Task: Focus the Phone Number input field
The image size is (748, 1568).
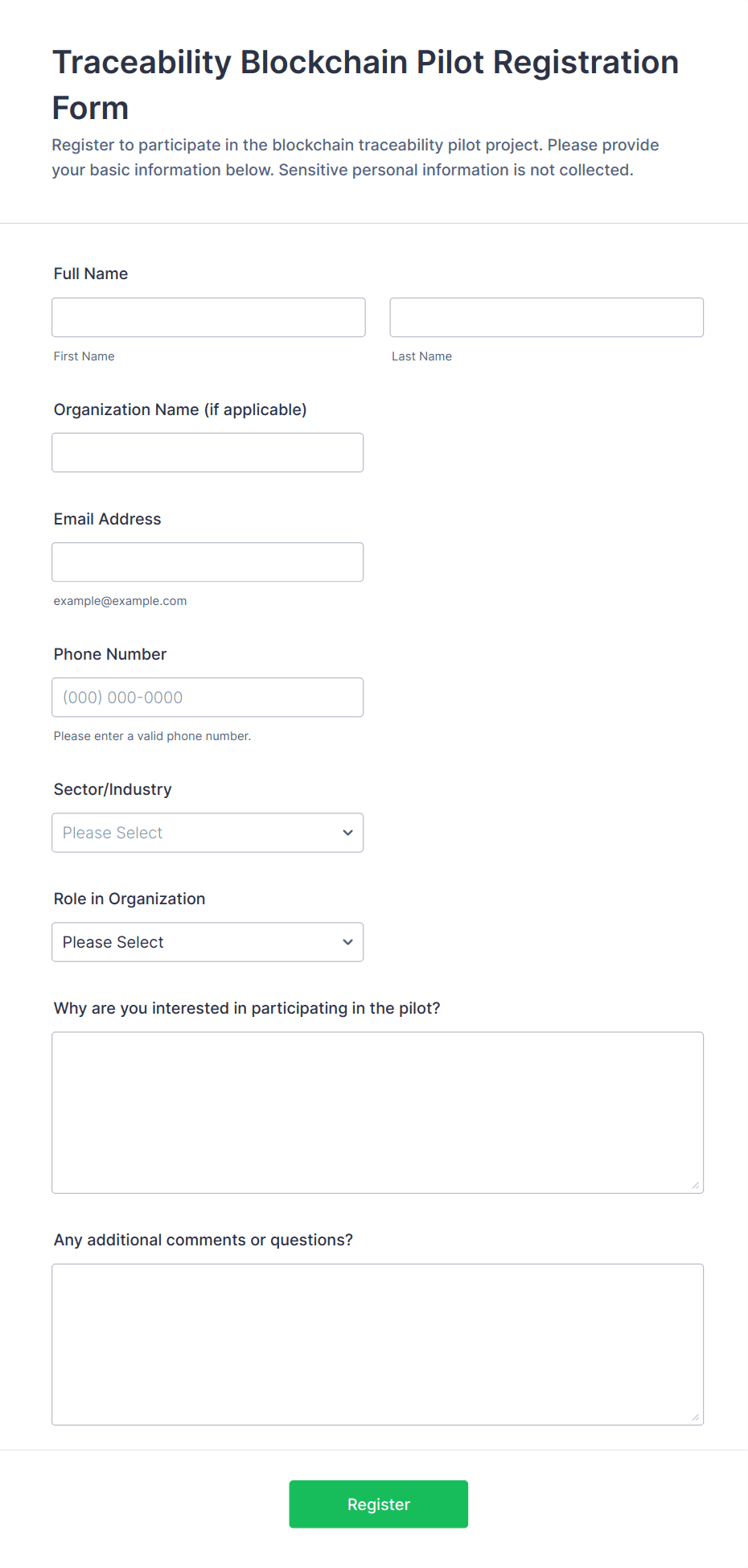Action: 208,698
